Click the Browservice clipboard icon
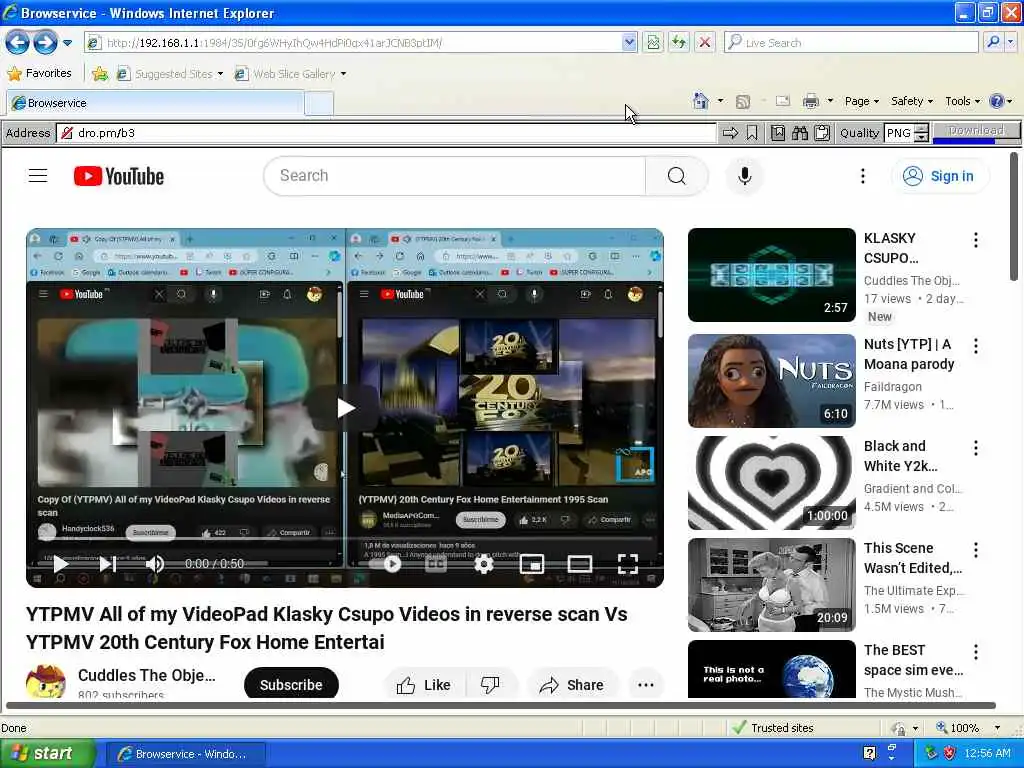 [x=822, y=133]
